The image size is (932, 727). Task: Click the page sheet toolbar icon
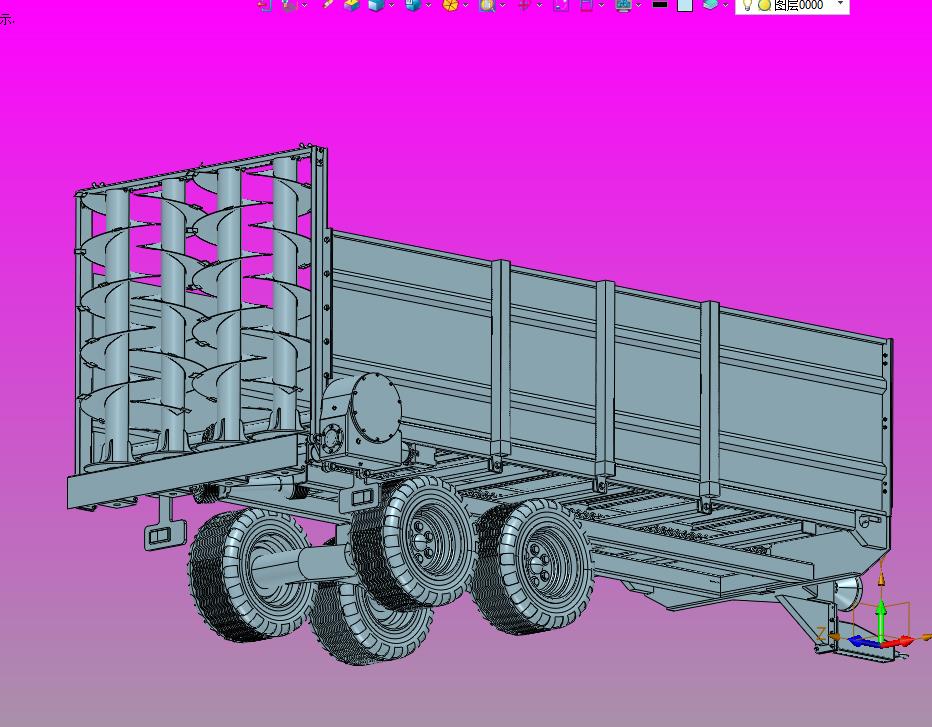coord(586,5)
